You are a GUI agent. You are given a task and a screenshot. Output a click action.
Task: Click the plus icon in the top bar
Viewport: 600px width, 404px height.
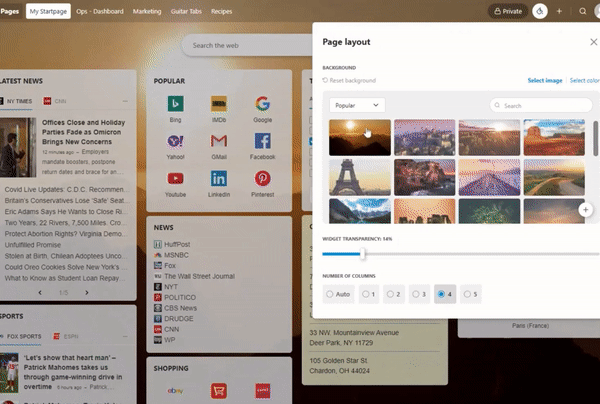pos(559,11)
